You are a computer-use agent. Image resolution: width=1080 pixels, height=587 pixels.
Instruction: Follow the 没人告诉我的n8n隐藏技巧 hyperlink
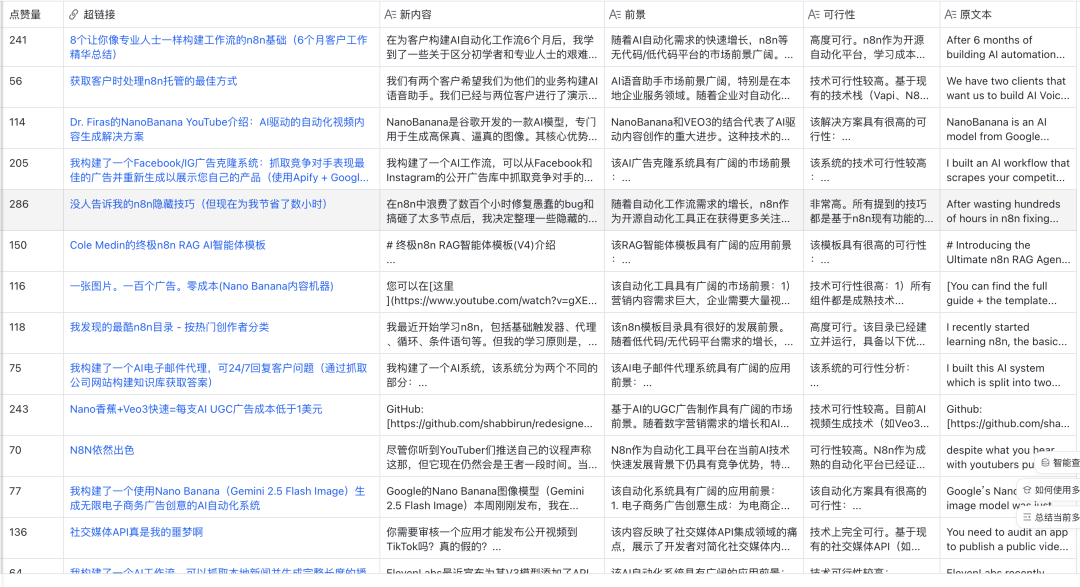click(x=198, y=204)
